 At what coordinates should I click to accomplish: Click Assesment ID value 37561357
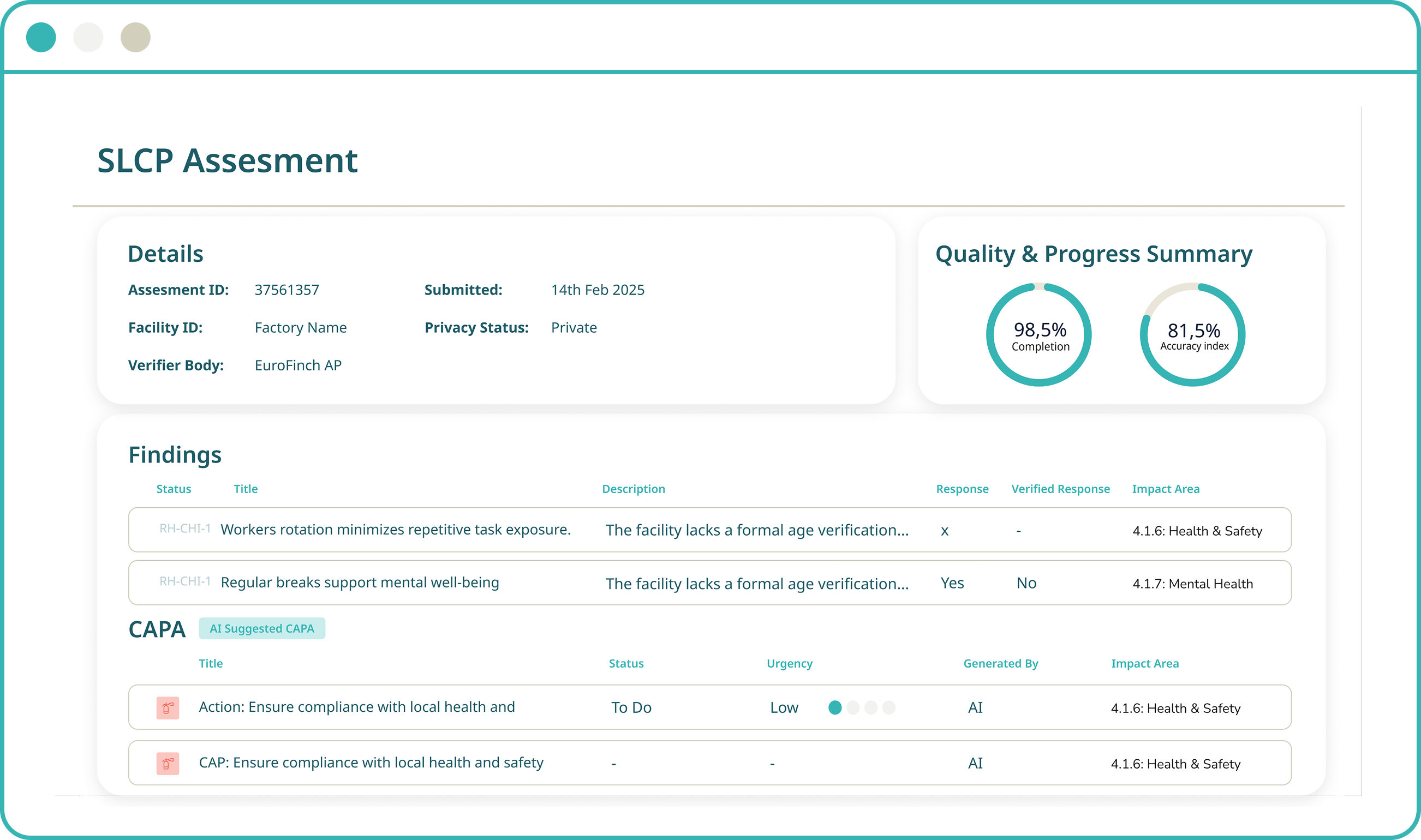pos(287,290)
